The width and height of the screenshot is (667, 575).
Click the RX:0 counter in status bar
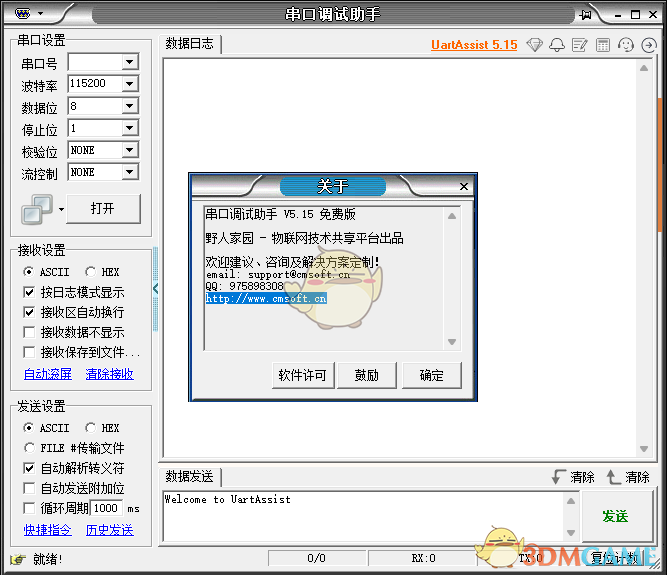tap(422, 558)
